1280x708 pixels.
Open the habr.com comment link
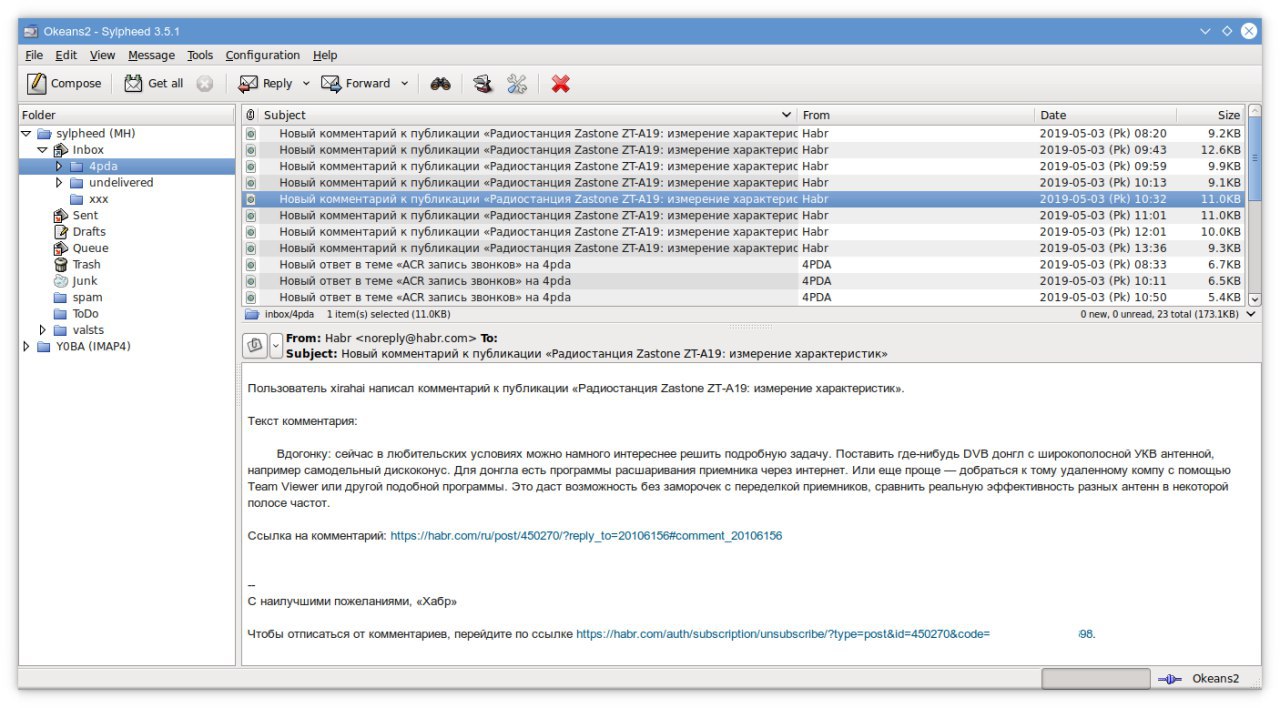(x=586, y=536)
